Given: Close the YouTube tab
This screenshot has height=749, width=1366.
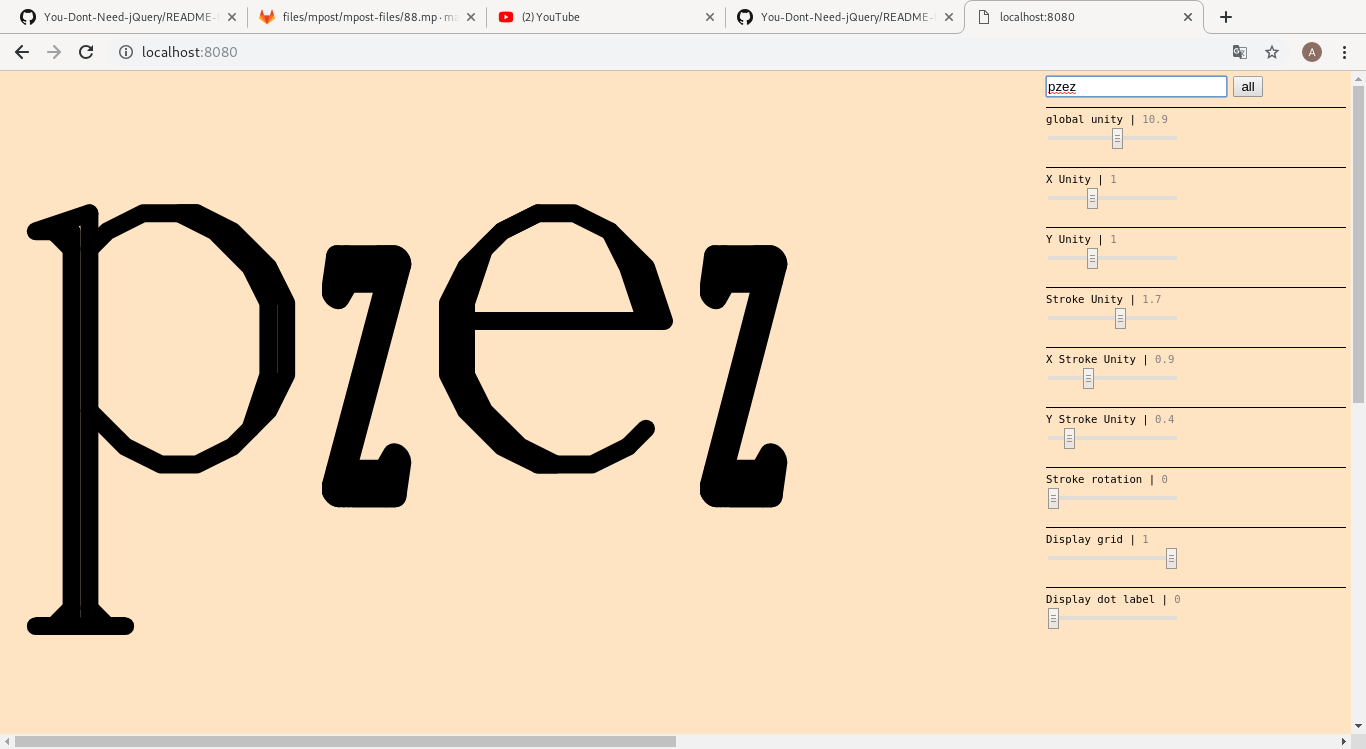Looking at the screenshot, I should [710, 17].
